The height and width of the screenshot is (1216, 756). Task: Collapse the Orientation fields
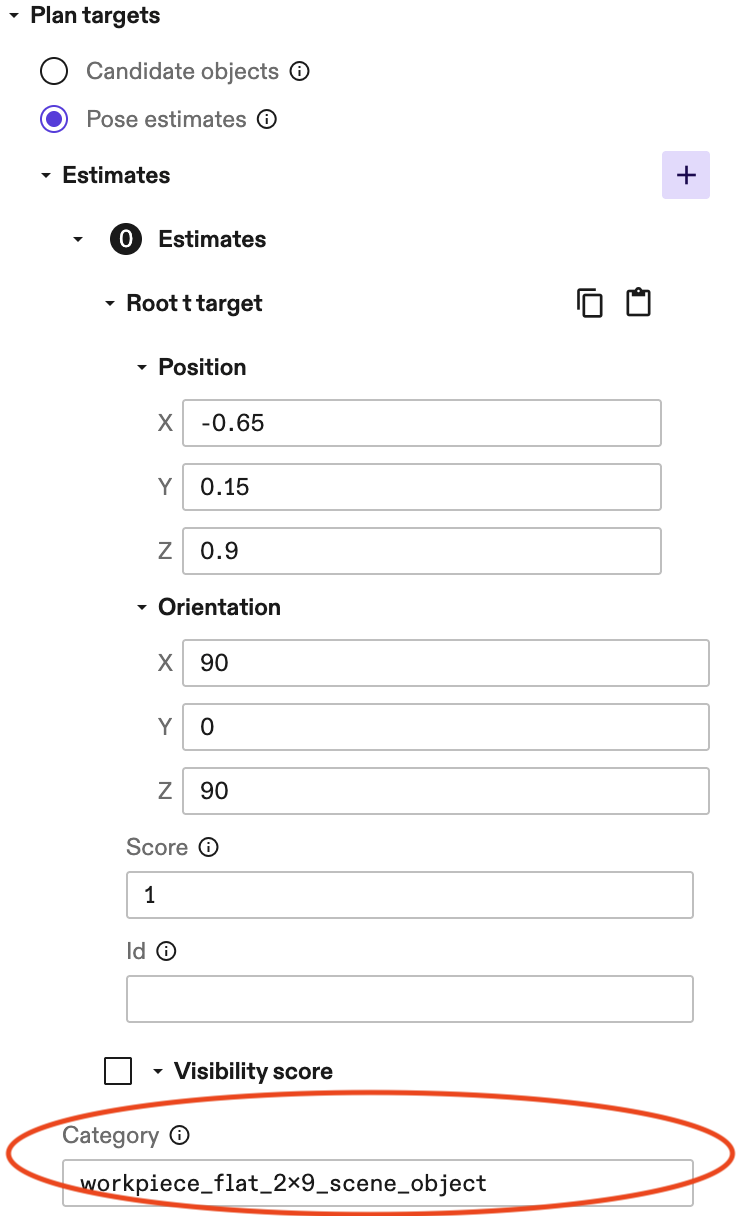coord(142,607)
